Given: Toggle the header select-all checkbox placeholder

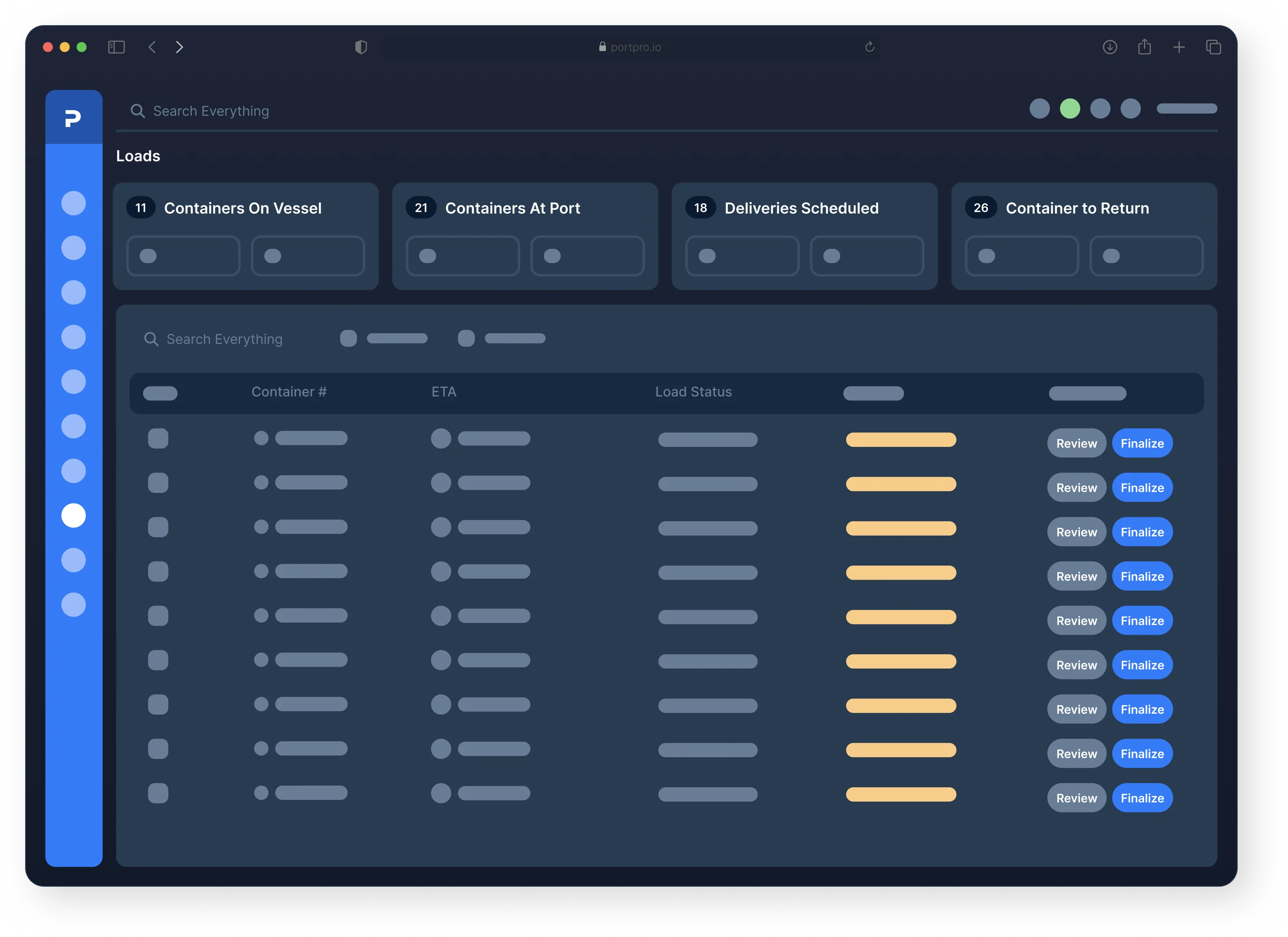Looking at the screenshot, I should click(x=160, y=393).
